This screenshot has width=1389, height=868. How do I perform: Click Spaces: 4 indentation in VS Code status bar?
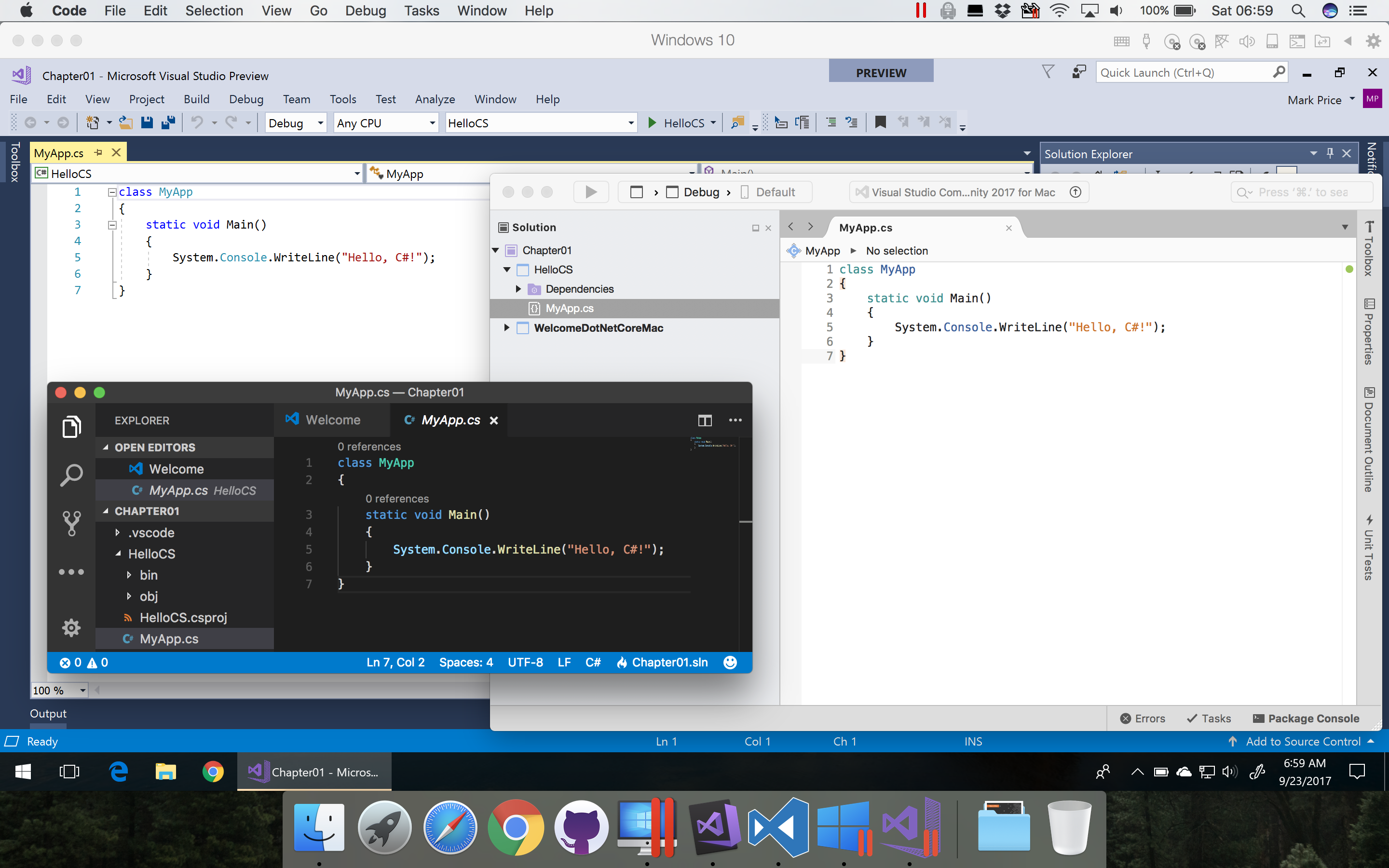pyautogui.click(x=466, y=663)
